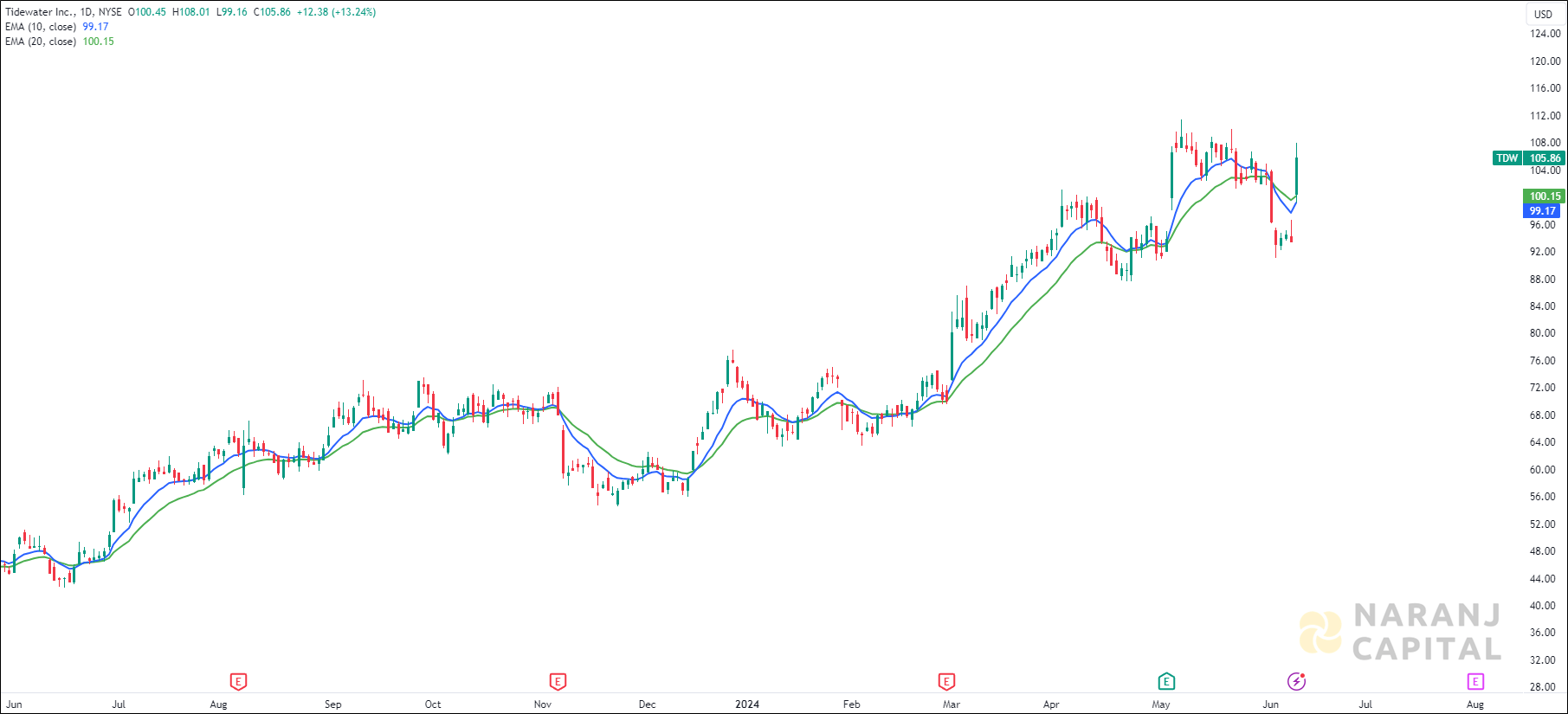This screenshot has height=714, width=1568.
Task: Click the 1D interval in the legend
Action: point(86,12)
